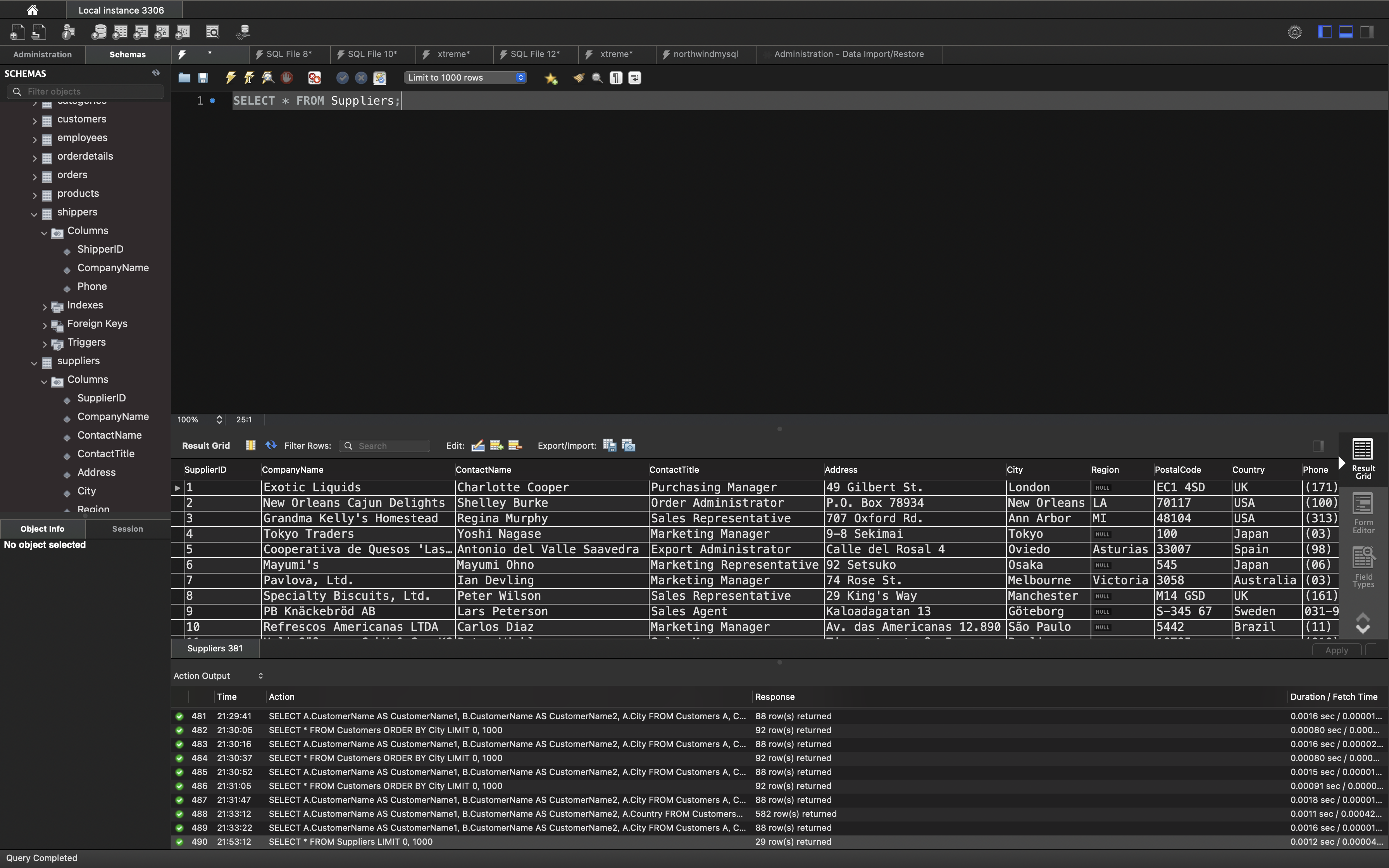Save script with floppy disk icon
Screen dimensions: 1389x868
203,77
